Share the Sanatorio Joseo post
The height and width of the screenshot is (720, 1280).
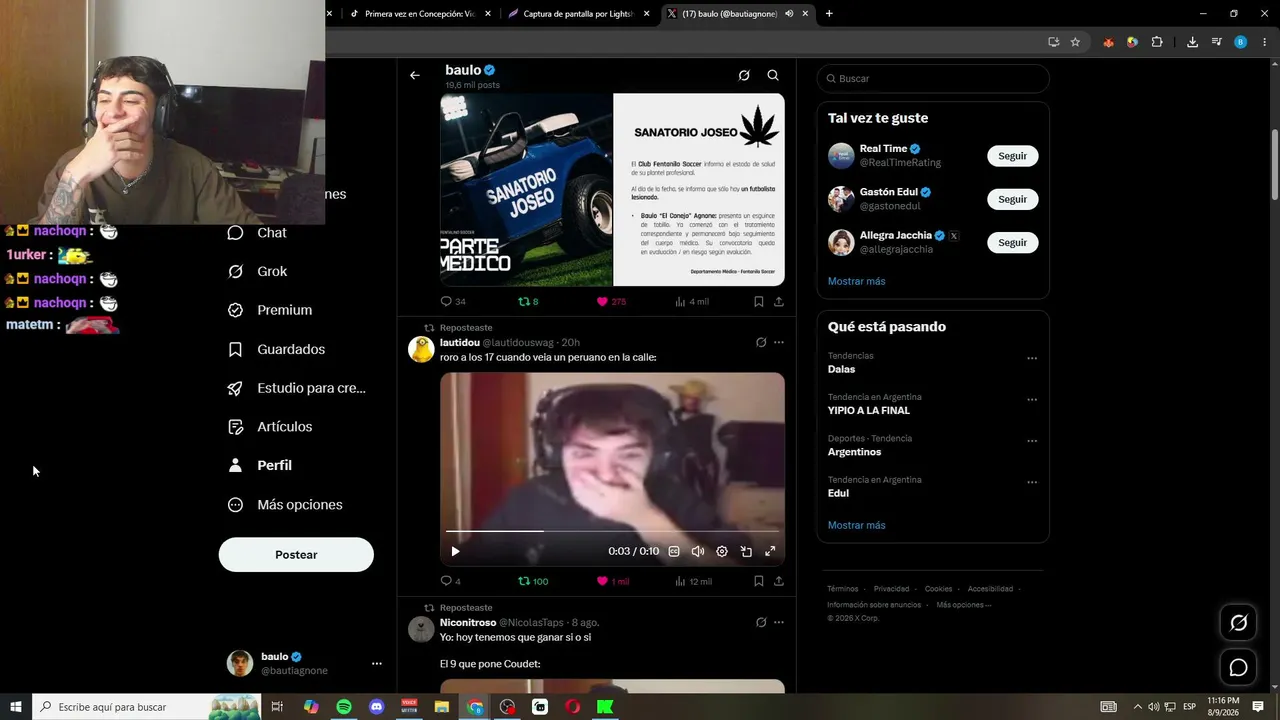pos(778,301)
